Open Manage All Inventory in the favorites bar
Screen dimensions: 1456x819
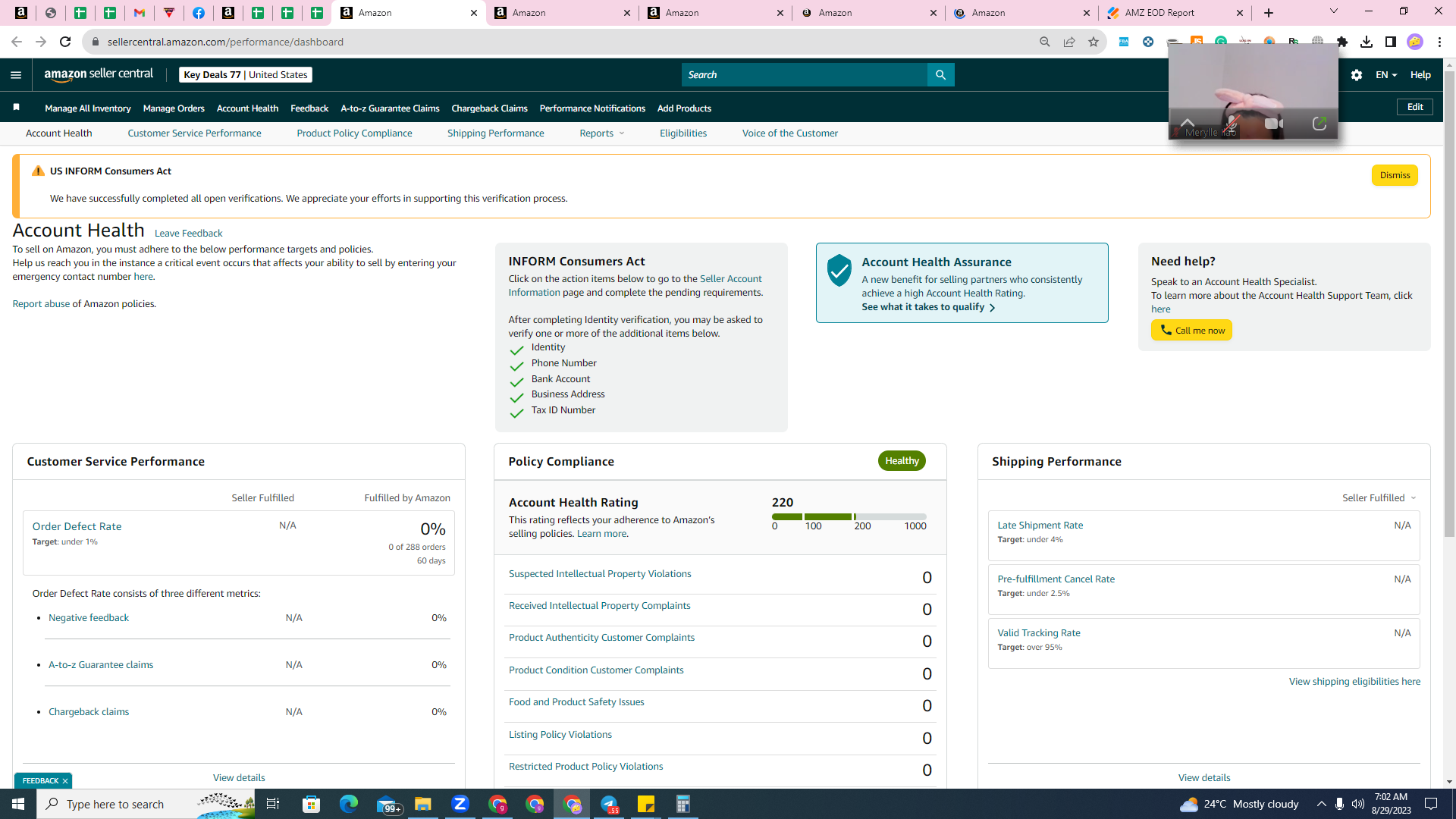[88, 108]
